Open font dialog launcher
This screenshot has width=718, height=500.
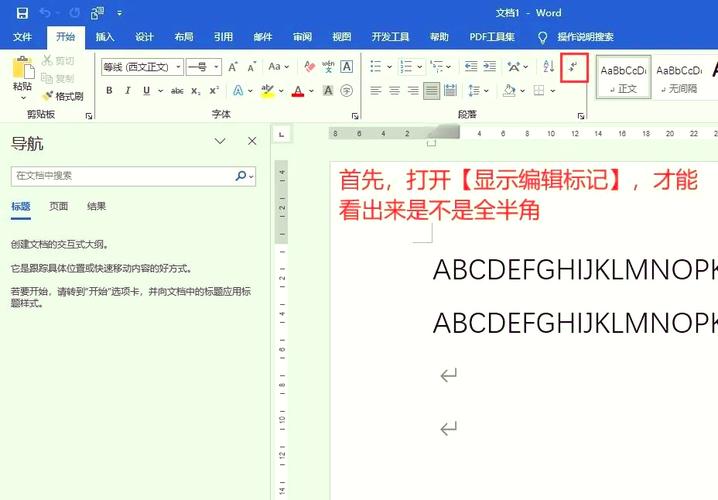coord(355,116)
